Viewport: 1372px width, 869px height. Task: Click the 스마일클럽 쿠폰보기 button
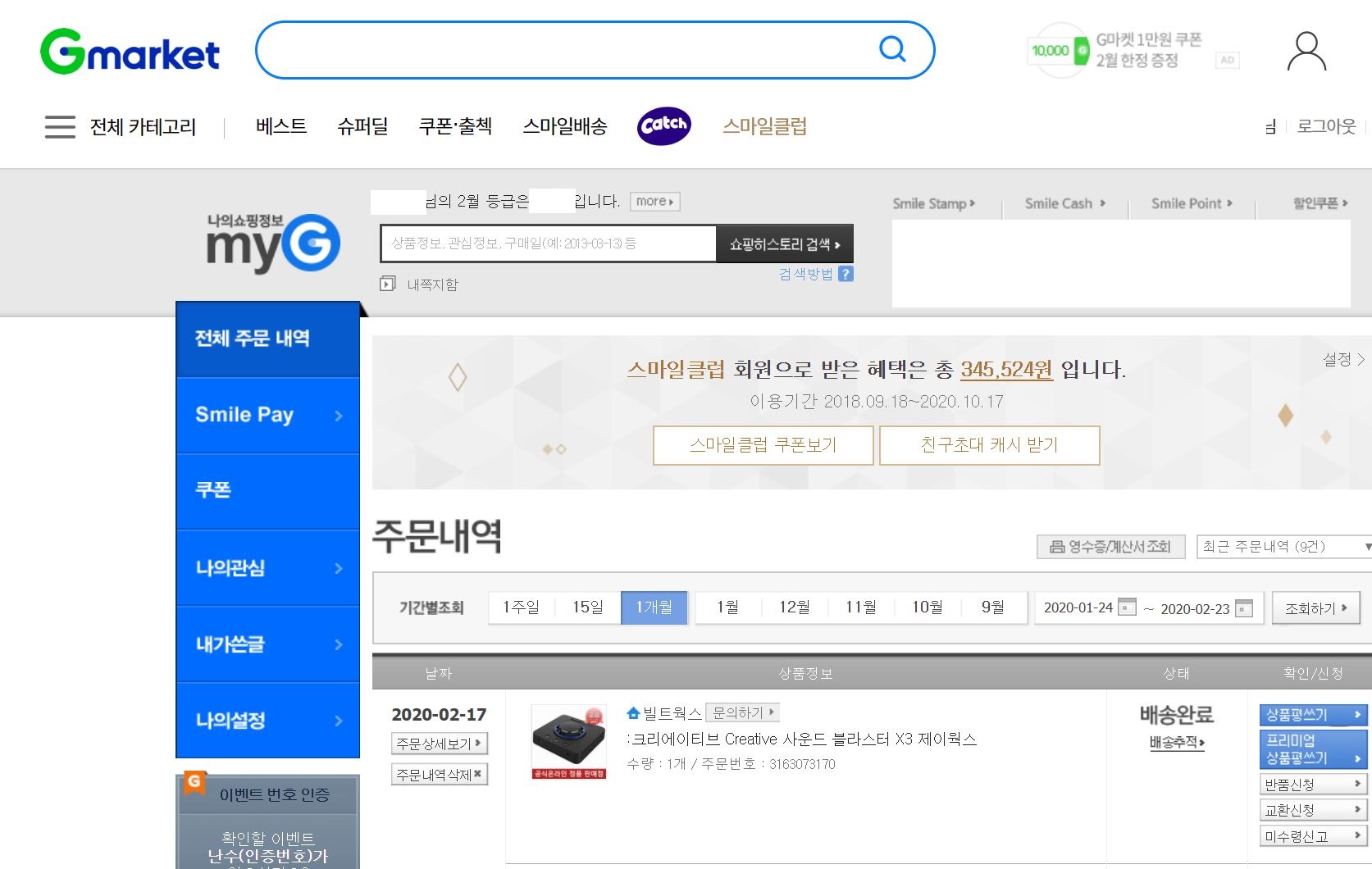pyautogui.click(x=763, y=445)
